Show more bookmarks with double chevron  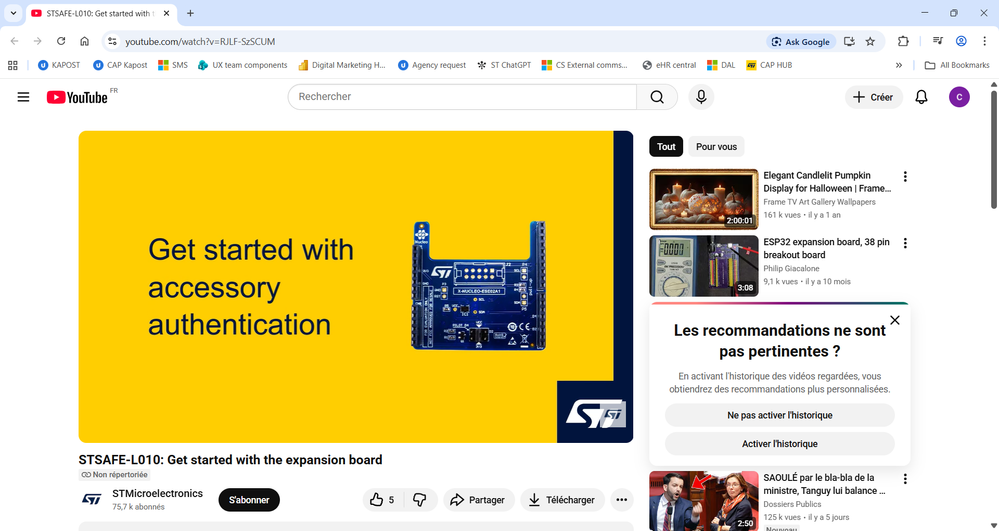pos(898,65)
